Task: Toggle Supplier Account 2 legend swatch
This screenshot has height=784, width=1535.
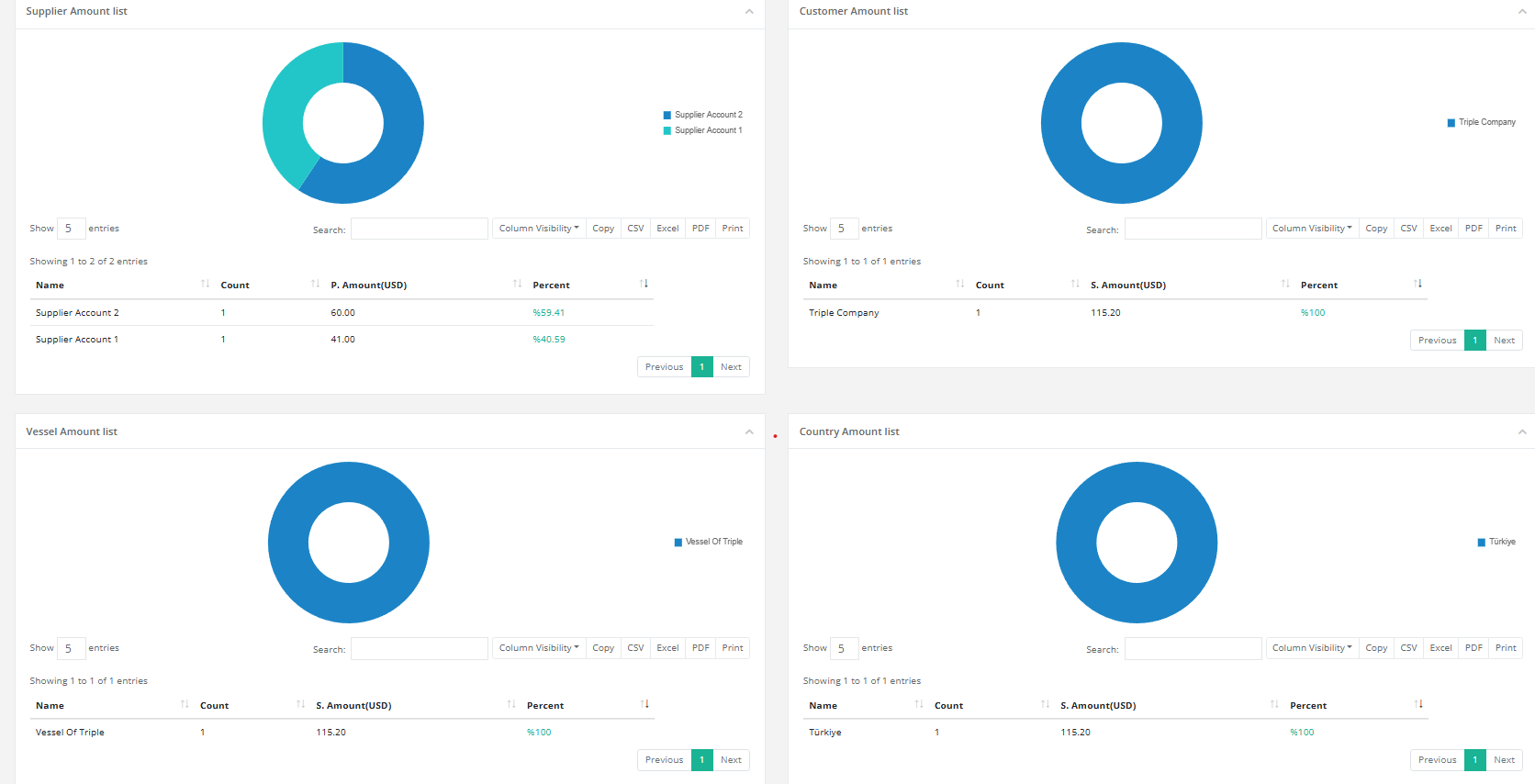Action: (667, 116)
